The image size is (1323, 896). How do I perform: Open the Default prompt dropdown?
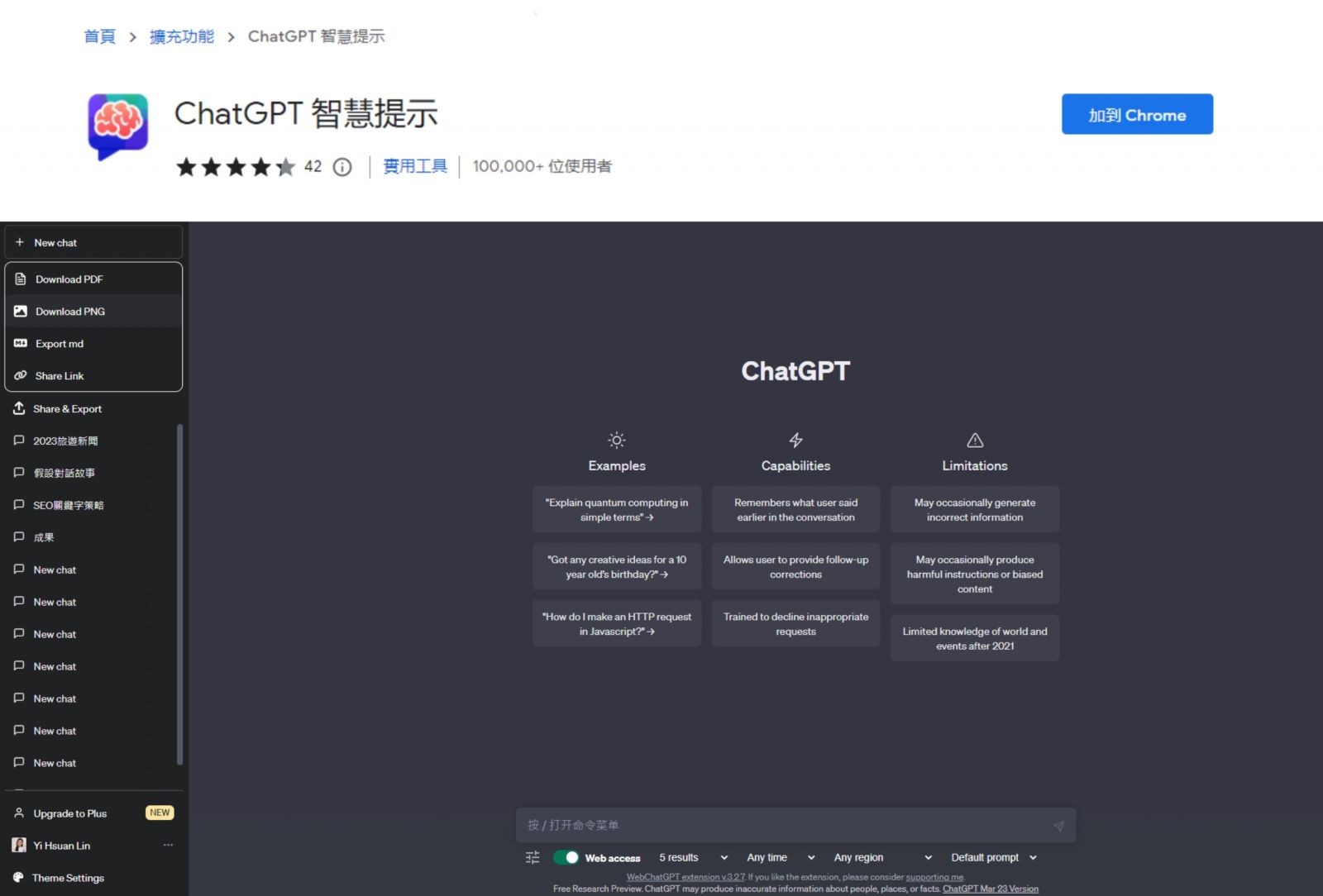(x=994, y=858)
